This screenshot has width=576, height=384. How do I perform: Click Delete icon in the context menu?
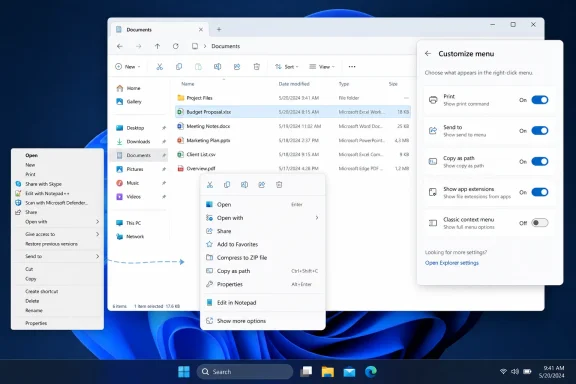pos(279,185)
